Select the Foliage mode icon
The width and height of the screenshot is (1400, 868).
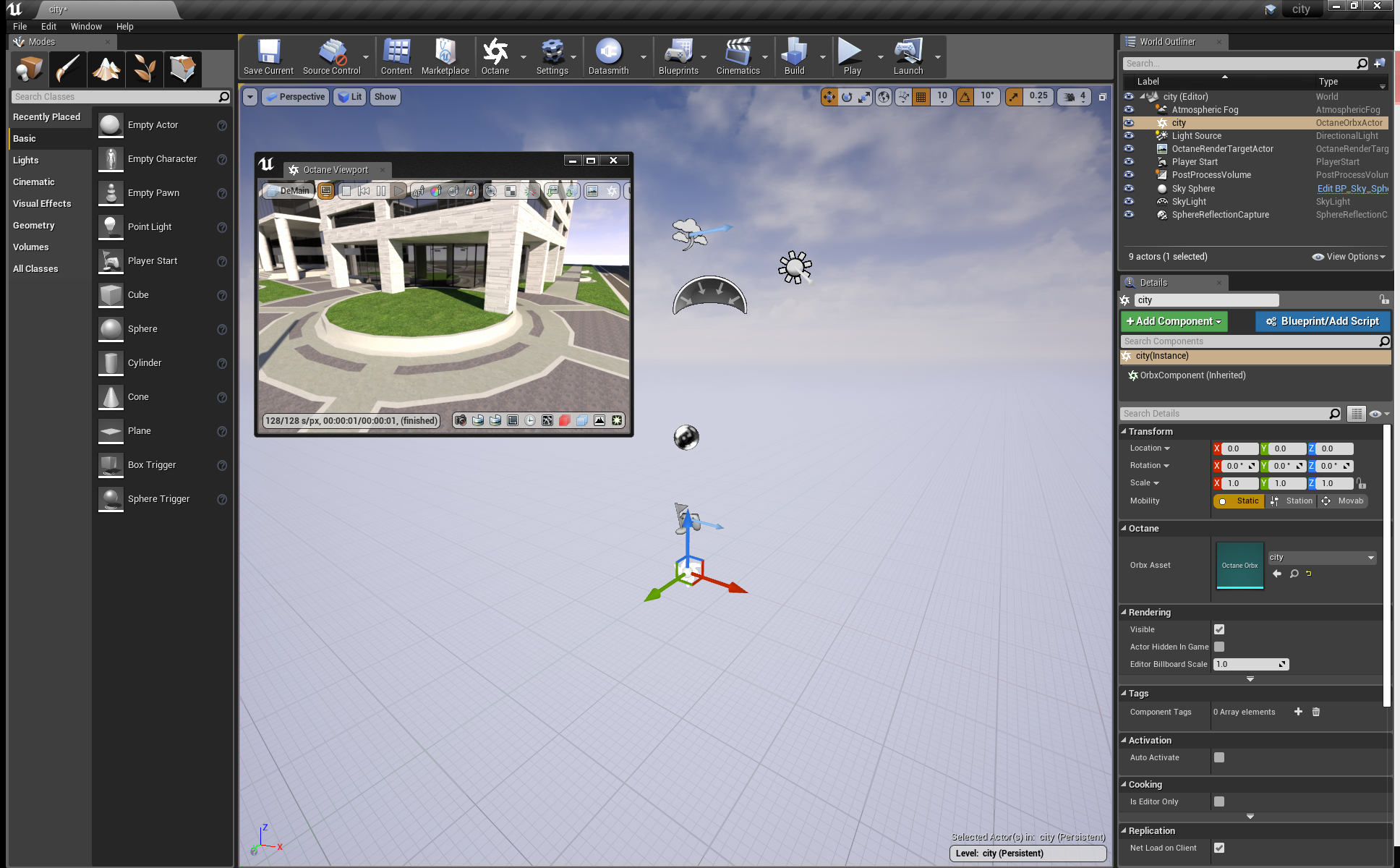tap(144, 69)
